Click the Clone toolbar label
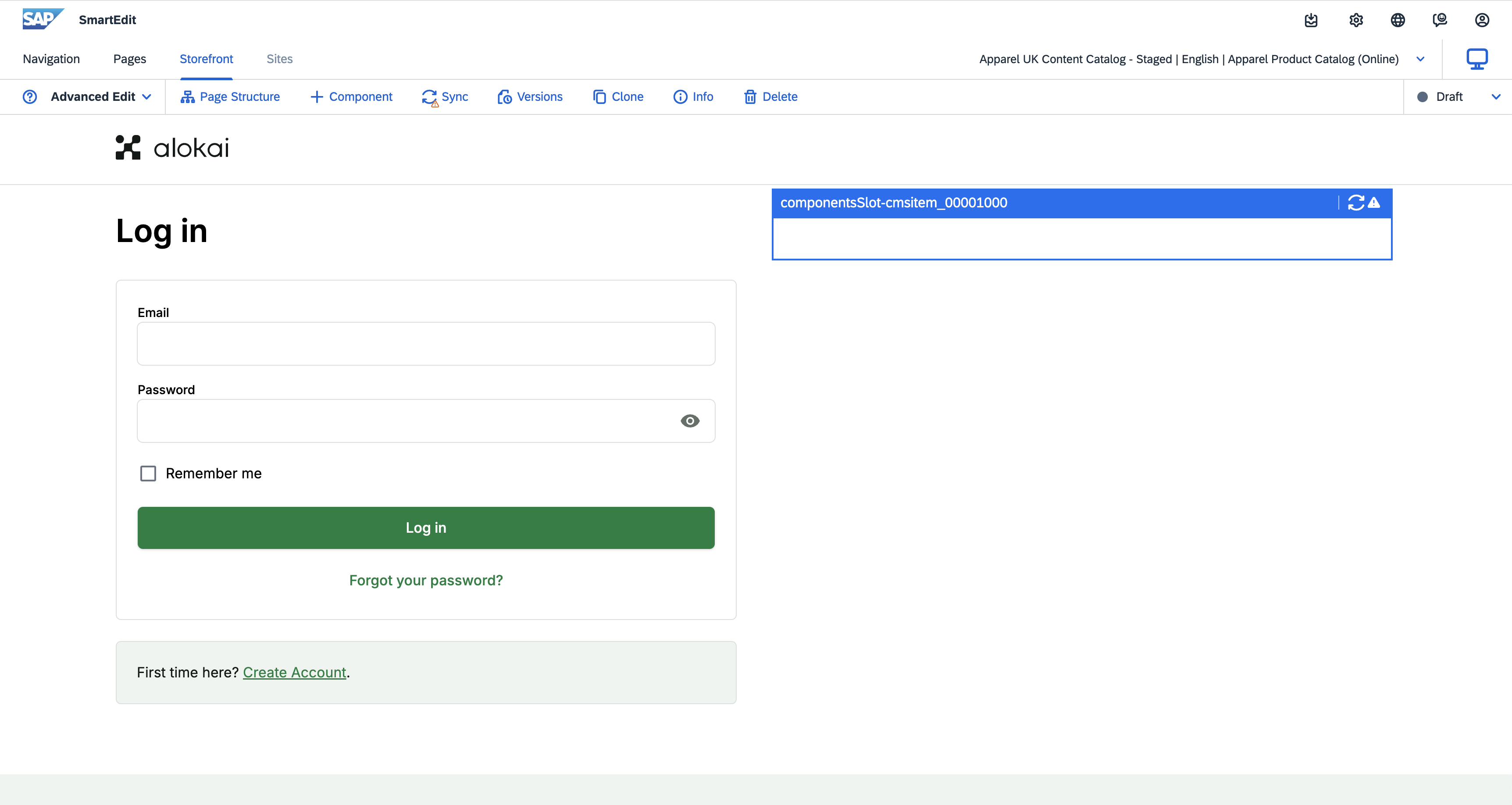1512x805 pixels. click(x=628, y=97)
